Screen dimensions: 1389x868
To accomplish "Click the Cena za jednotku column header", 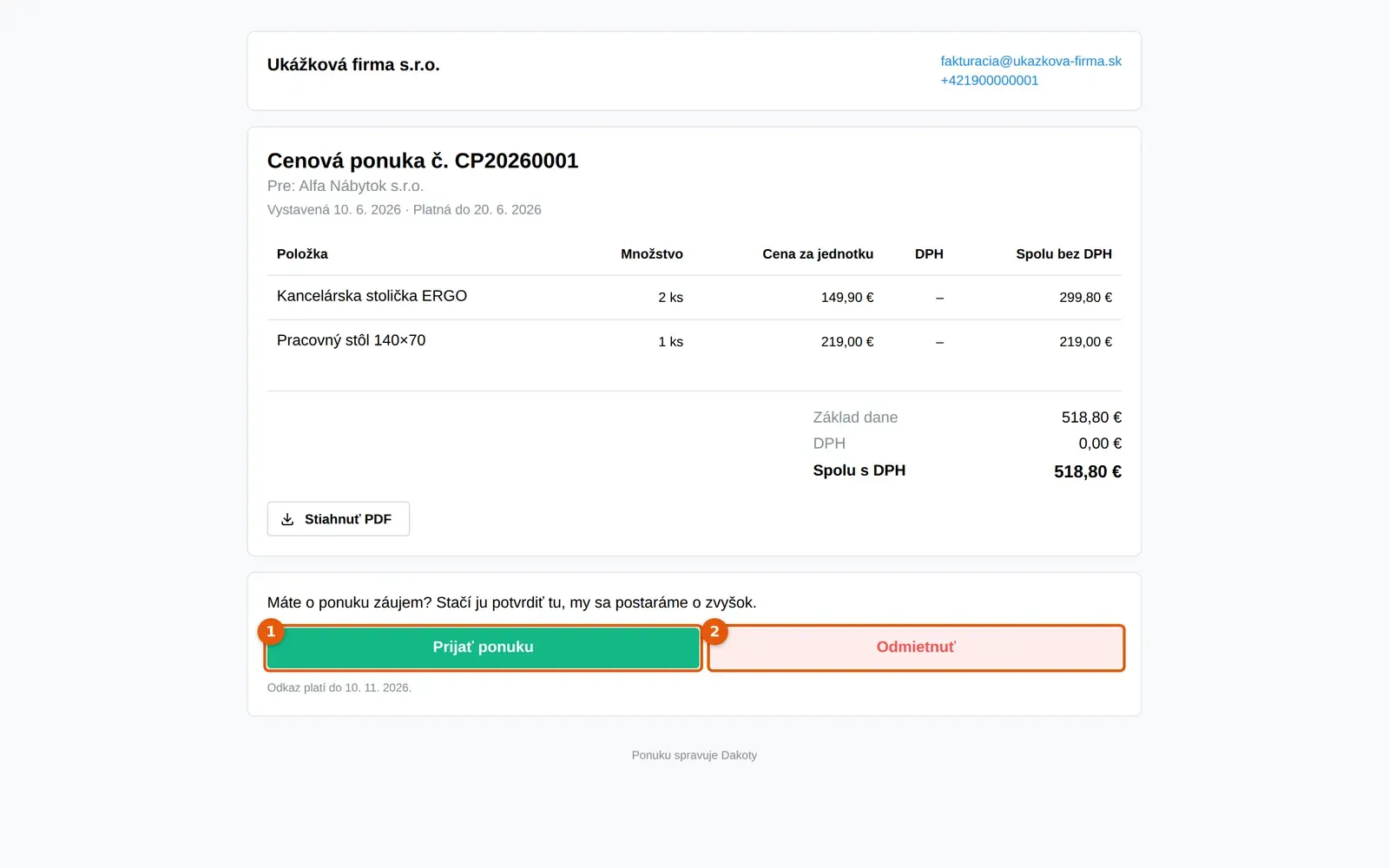I will point(818,253).
